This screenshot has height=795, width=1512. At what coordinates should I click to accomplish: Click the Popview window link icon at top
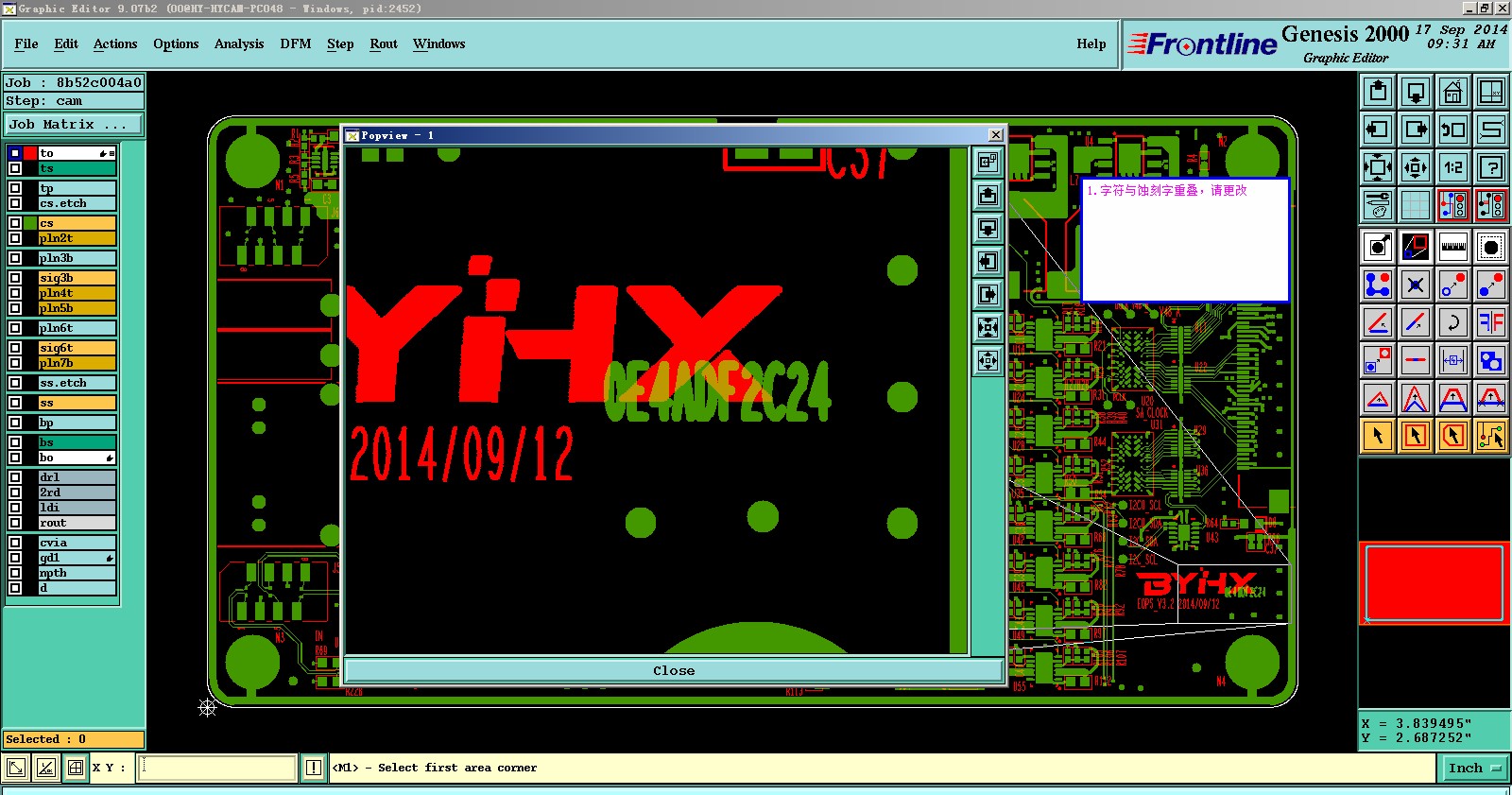click(x=988, y=163)
